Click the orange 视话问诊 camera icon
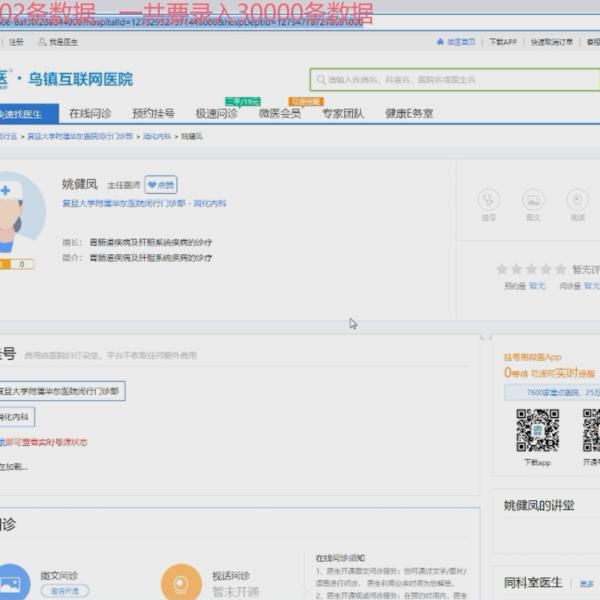Screen dimensions: 600x600 [x=181, y=582]
